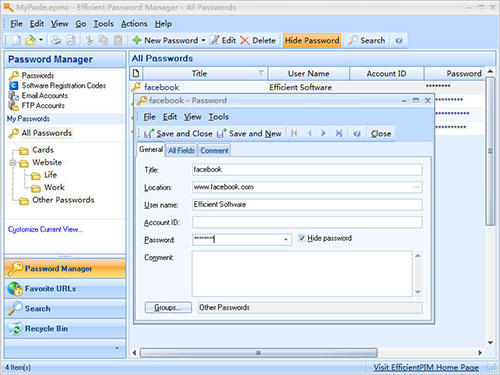Screen dimensions: 500x375
Task: Select Passwords in the sidebar list
Action: (x=37, y=76)
